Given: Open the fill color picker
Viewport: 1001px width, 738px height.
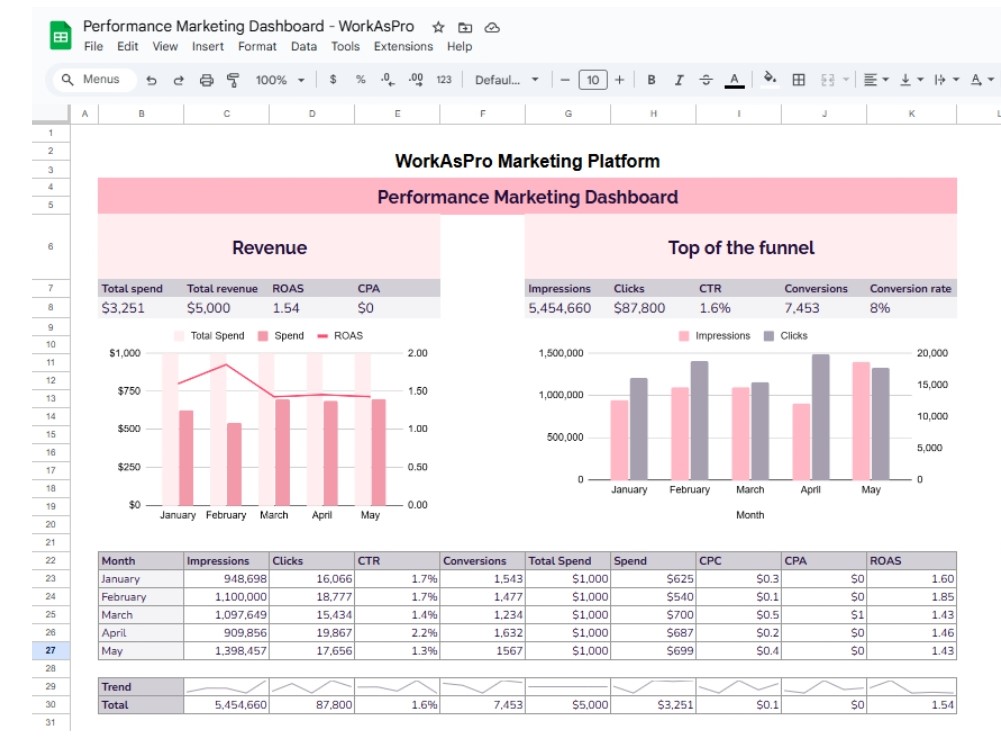Looking at the screenshot, I should [x=770, y=79].
